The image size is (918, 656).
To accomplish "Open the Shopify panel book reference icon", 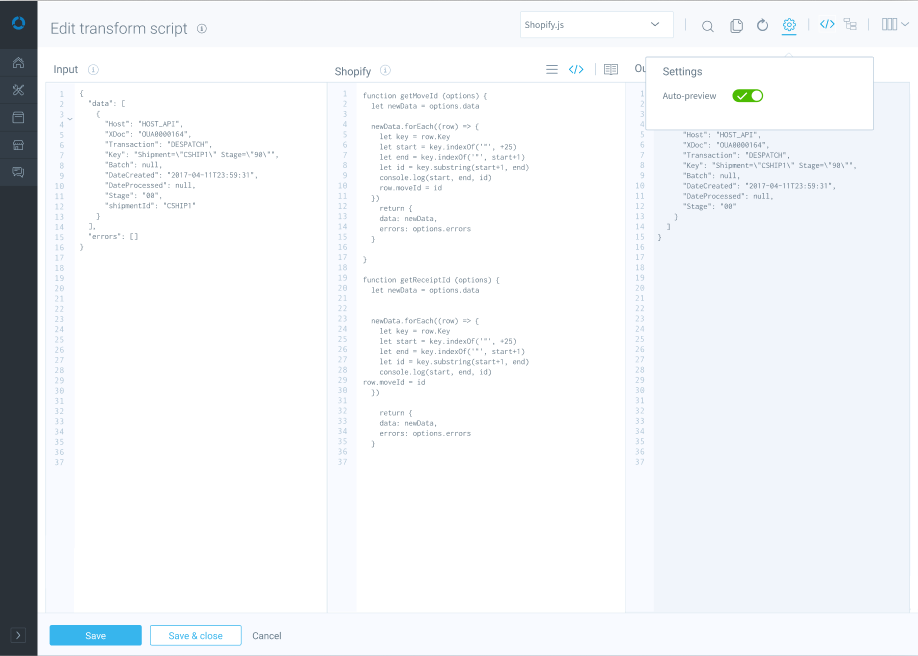I will pyautogui.click(x=611, y=70).
